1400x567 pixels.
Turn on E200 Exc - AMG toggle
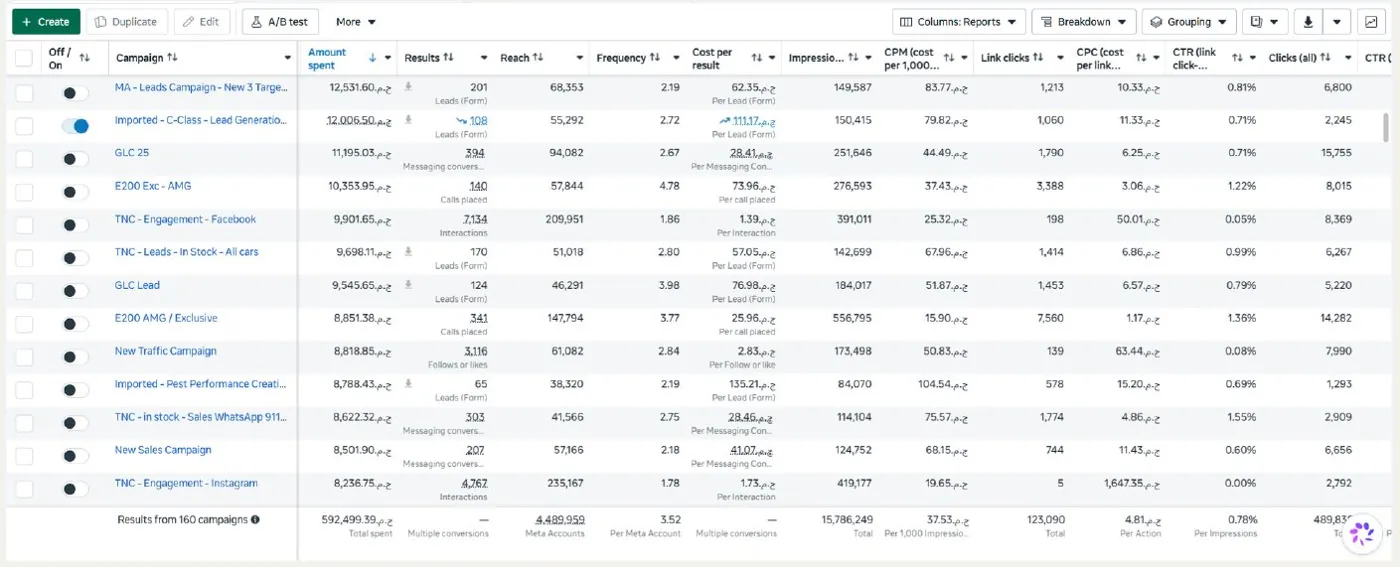pyautogui.click(x=75, y=192)
